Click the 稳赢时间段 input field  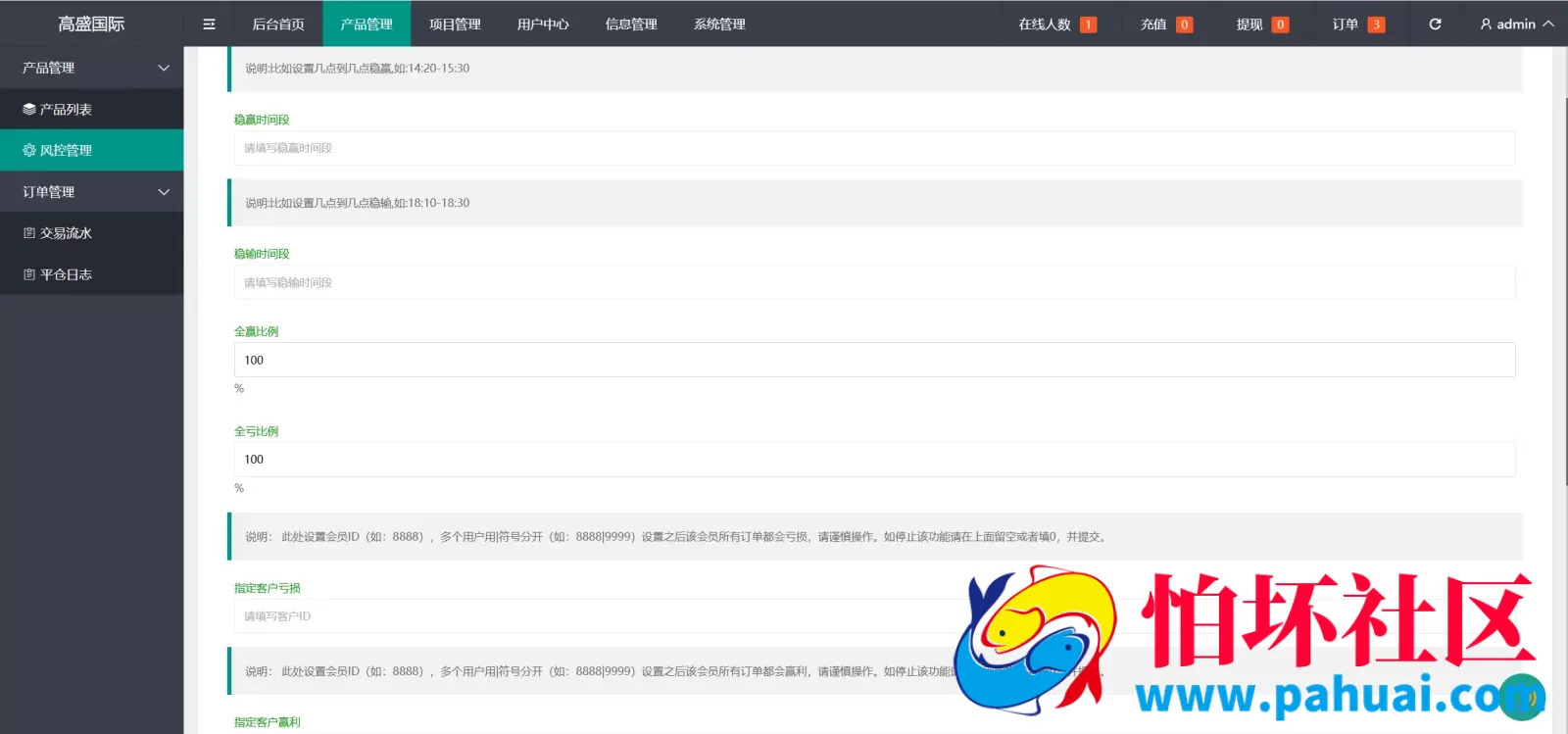(x=874, y=148)
